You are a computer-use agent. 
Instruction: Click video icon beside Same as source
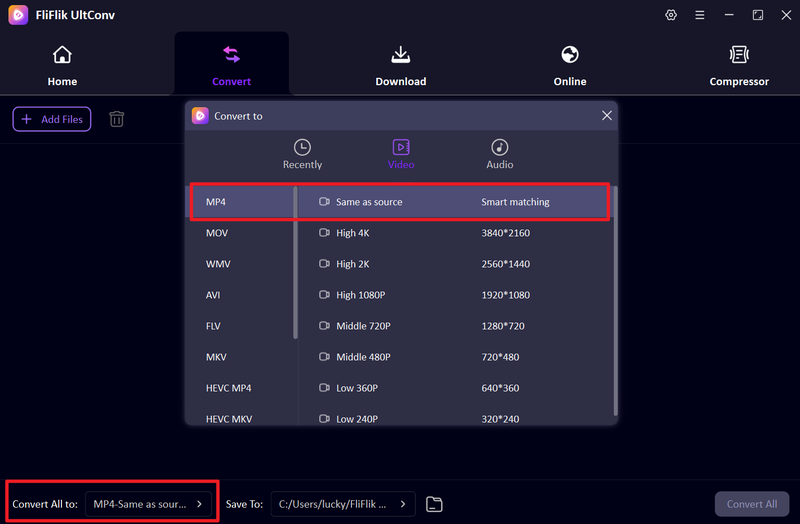click(324, 202)
